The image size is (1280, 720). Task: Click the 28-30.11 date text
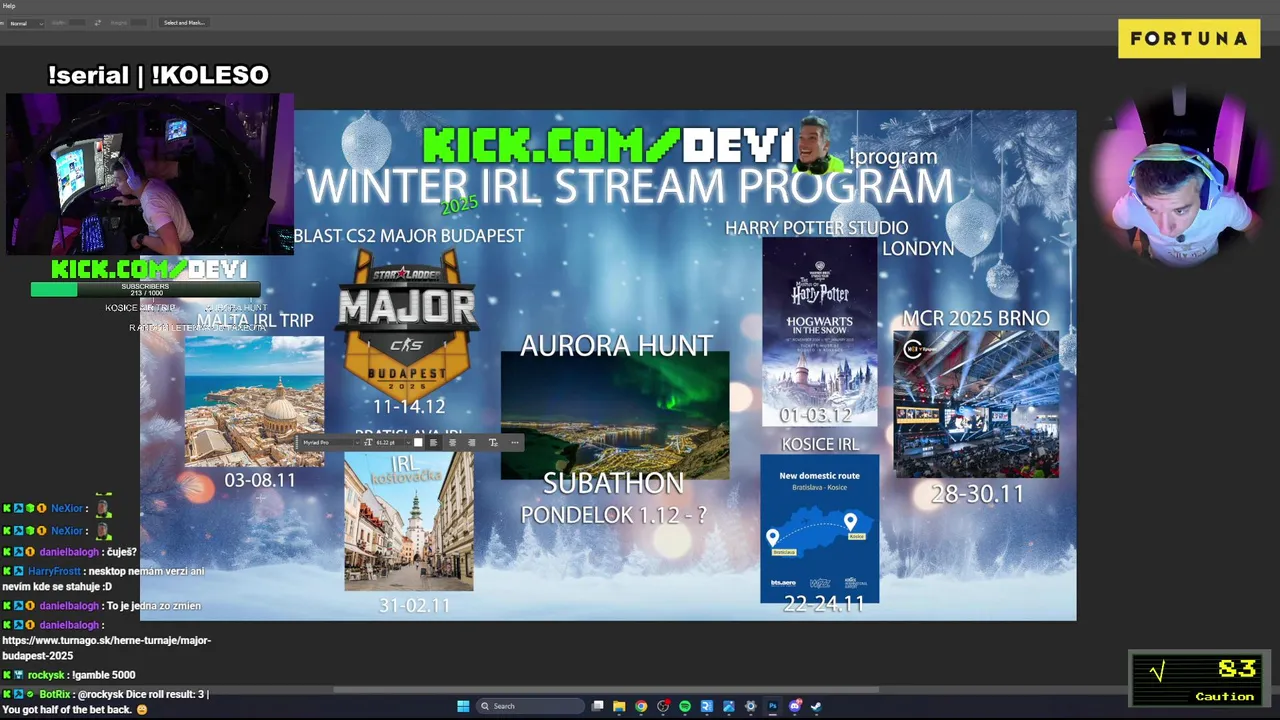[x=977, y=494]
